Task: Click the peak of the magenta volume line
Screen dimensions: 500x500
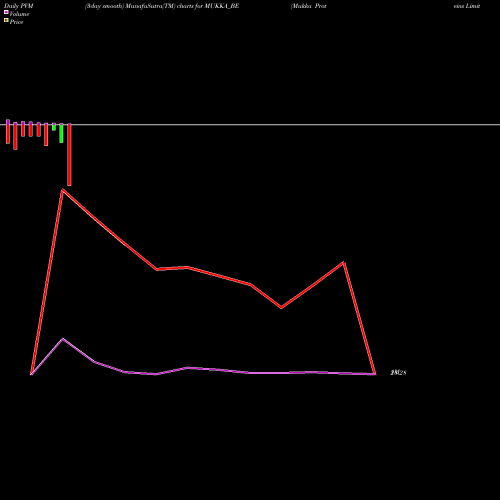Action: pos(63,339)
